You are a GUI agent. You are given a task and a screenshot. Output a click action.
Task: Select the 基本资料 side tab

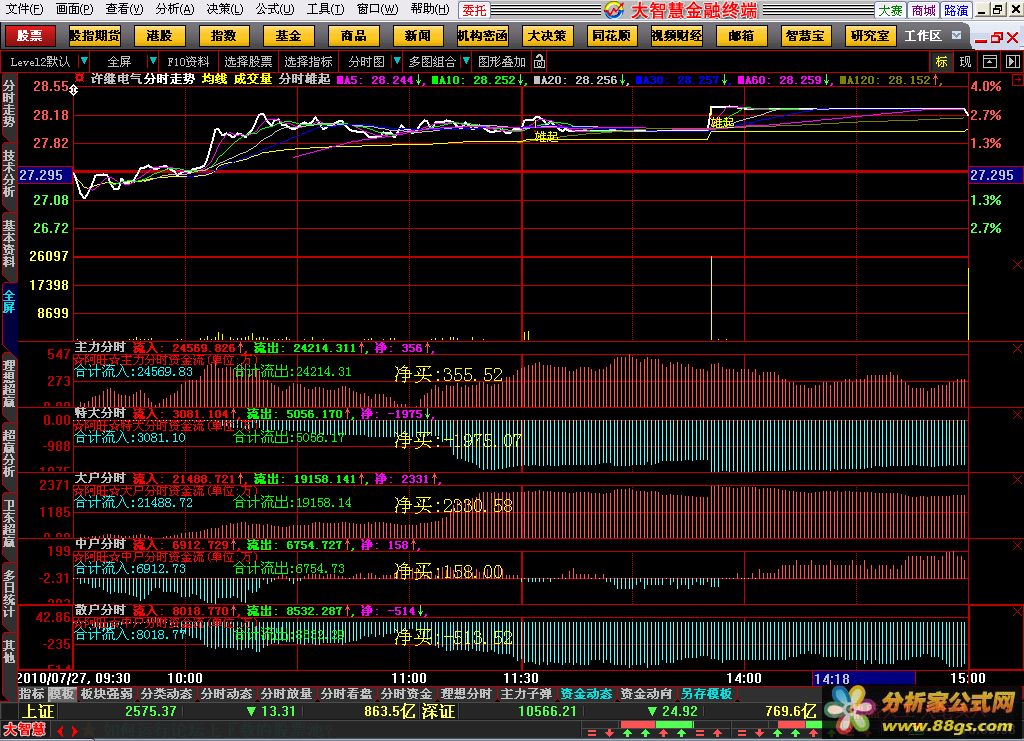point(8,244)
